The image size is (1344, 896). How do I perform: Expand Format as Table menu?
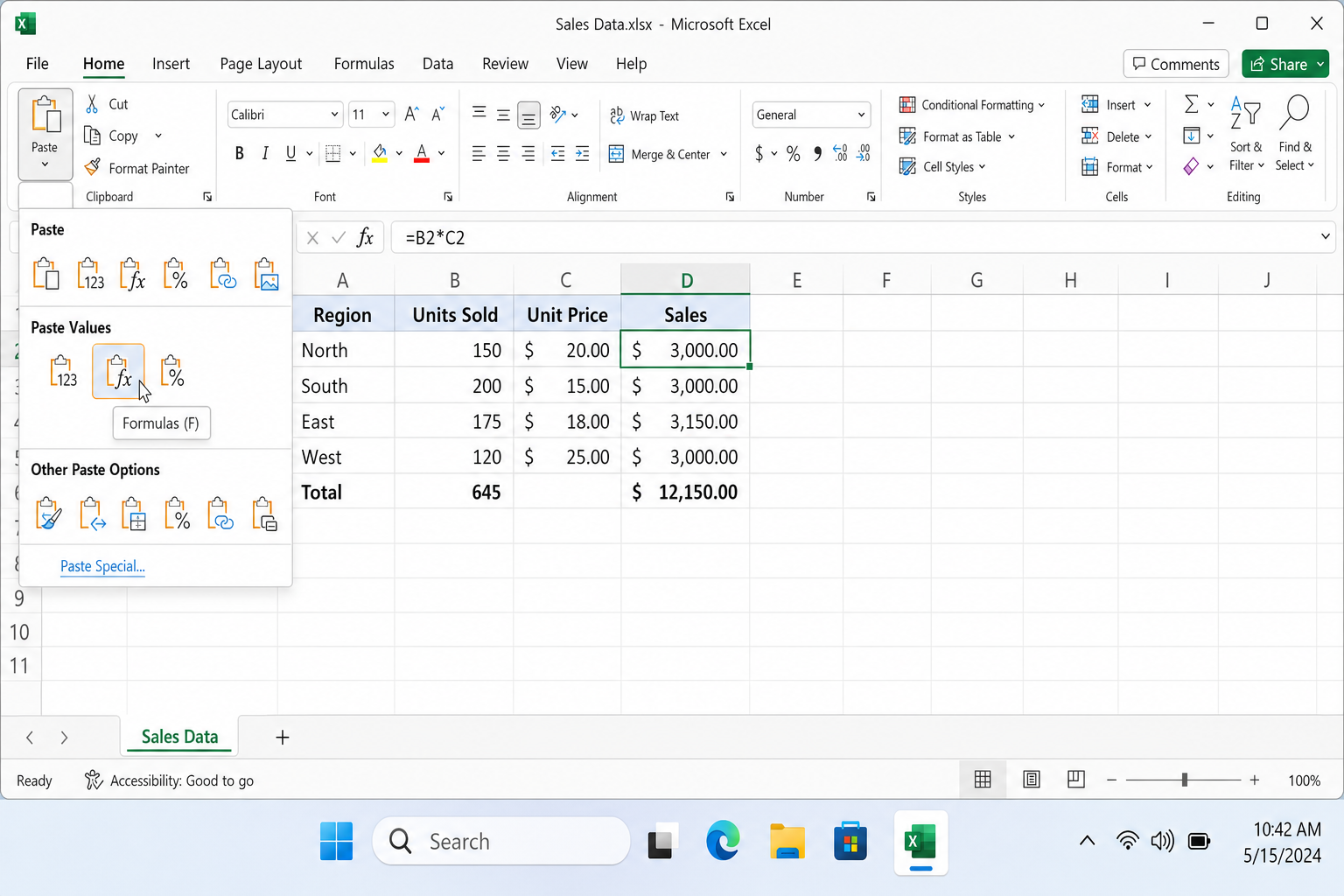coord(957,136)
